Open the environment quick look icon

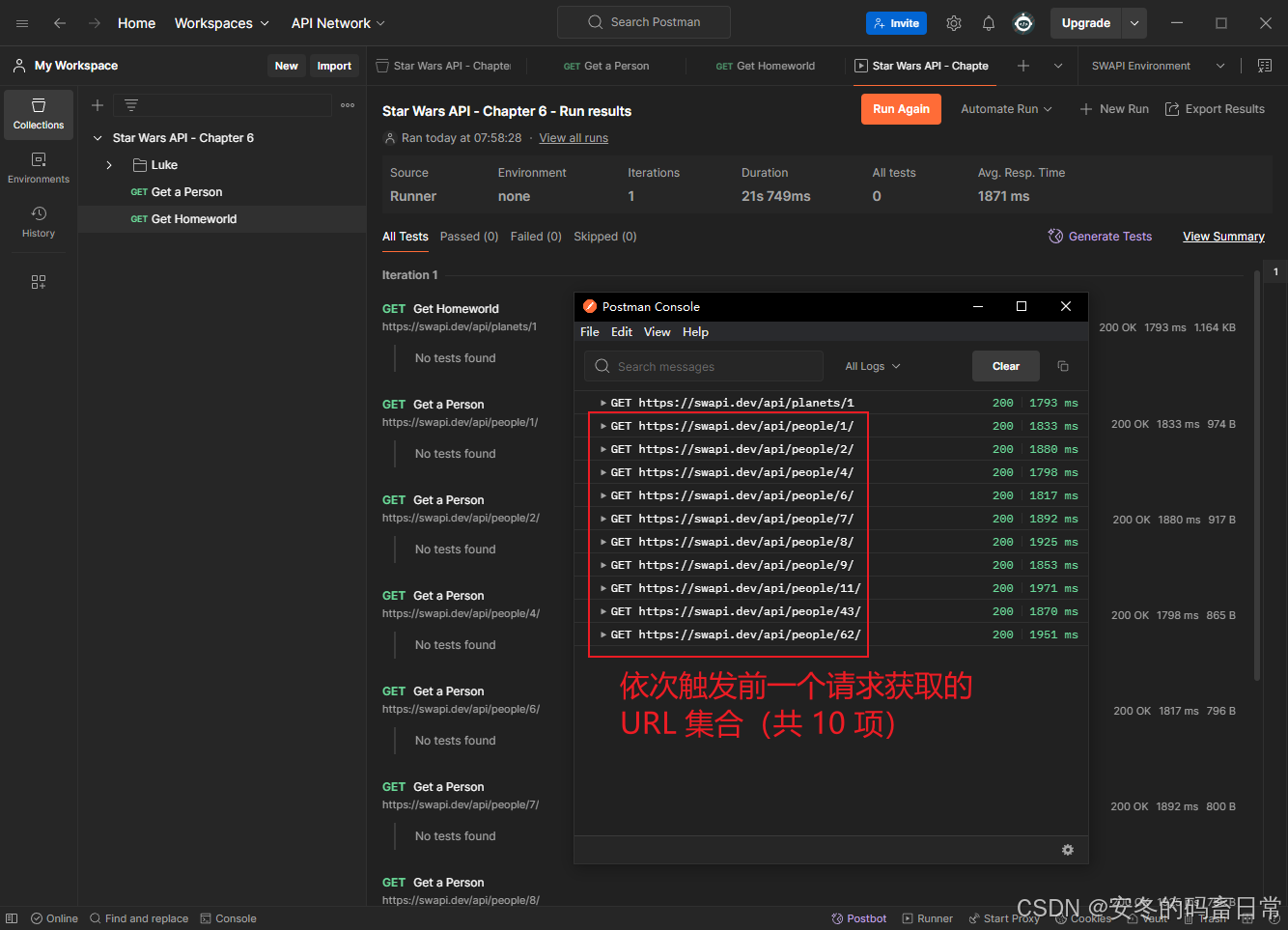(1265, 66)
